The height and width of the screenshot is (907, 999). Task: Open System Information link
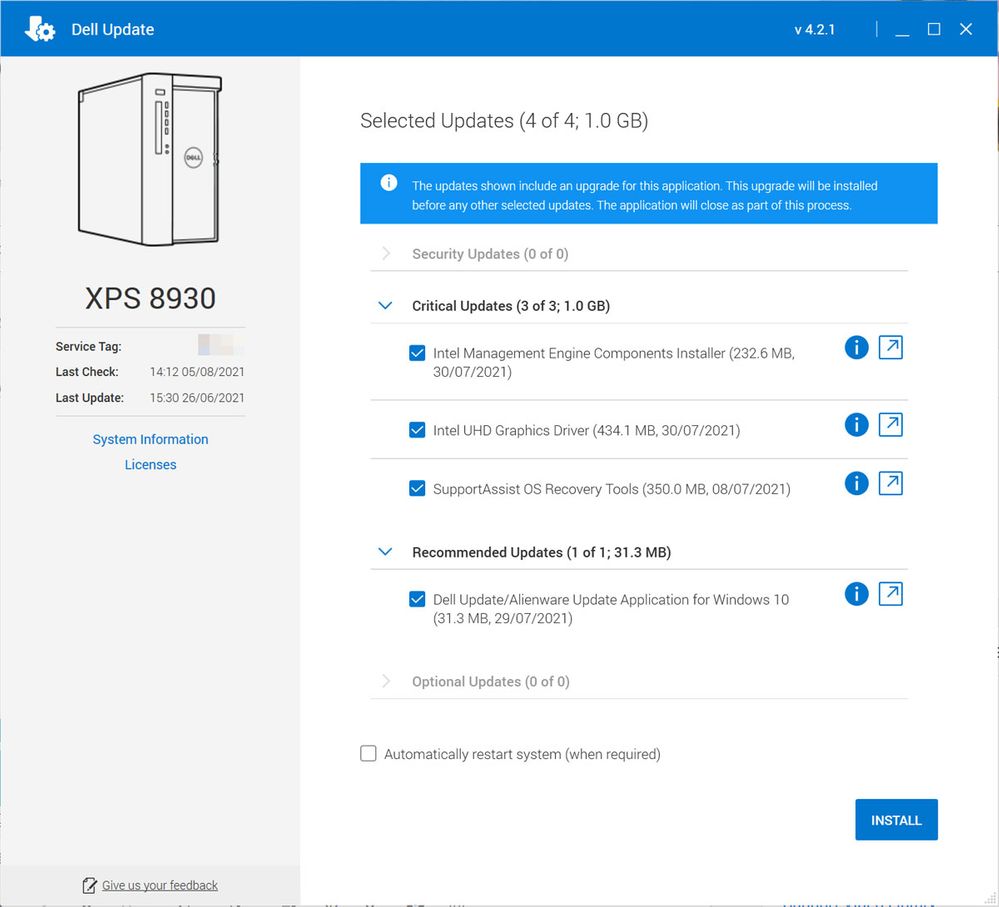coord(150,439)
